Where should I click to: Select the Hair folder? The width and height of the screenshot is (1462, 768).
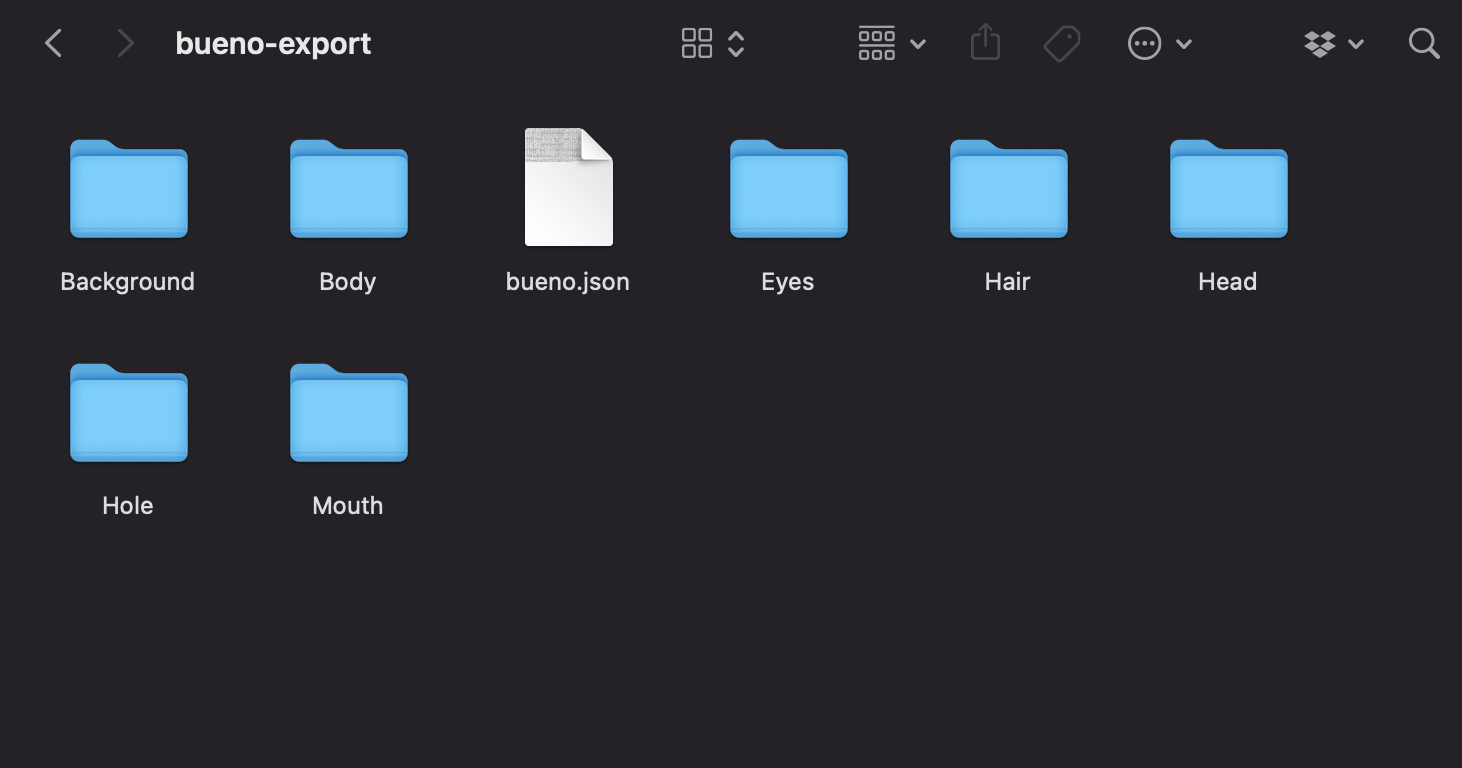point(1009,190)
